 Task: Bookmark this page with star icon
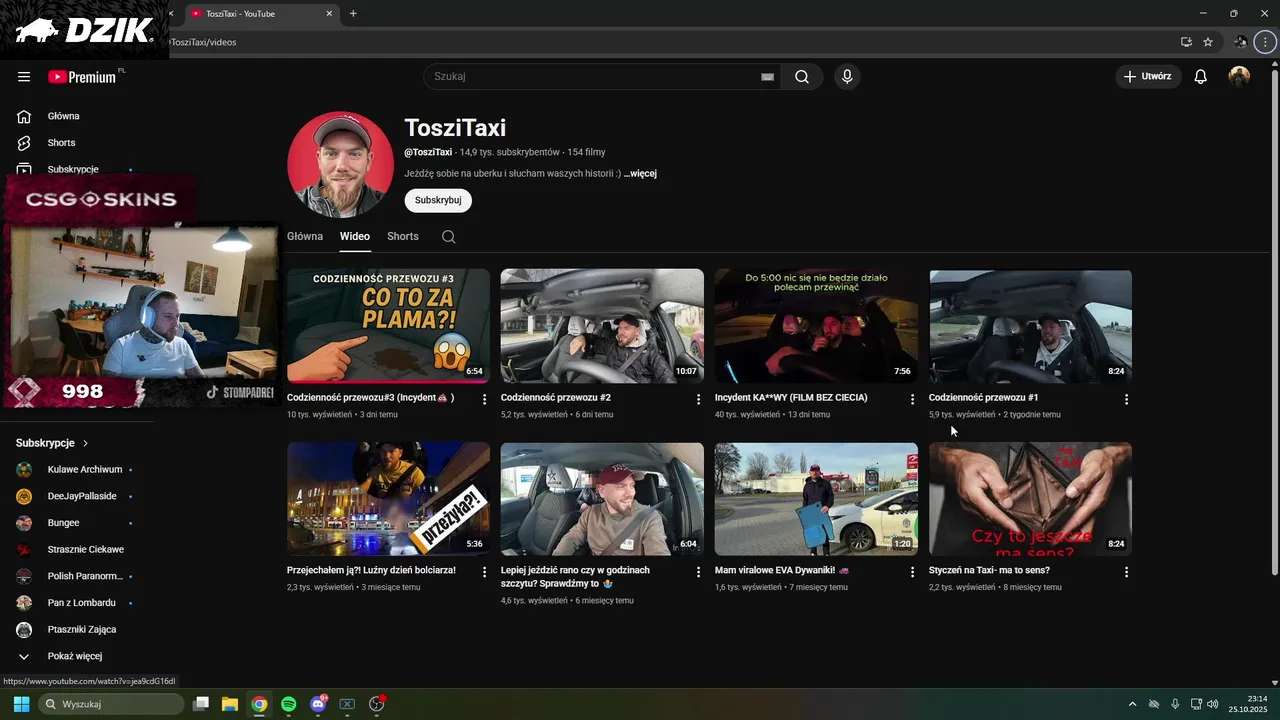pyautogui.click(x=1208, y=42)
